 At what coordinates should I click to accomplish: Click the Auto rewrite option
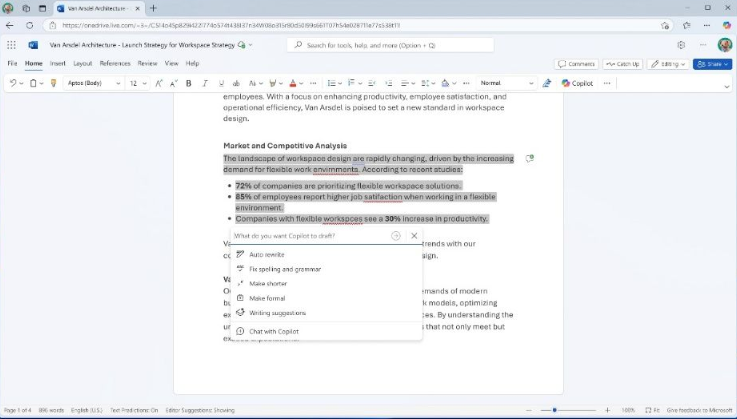point(266,254)
